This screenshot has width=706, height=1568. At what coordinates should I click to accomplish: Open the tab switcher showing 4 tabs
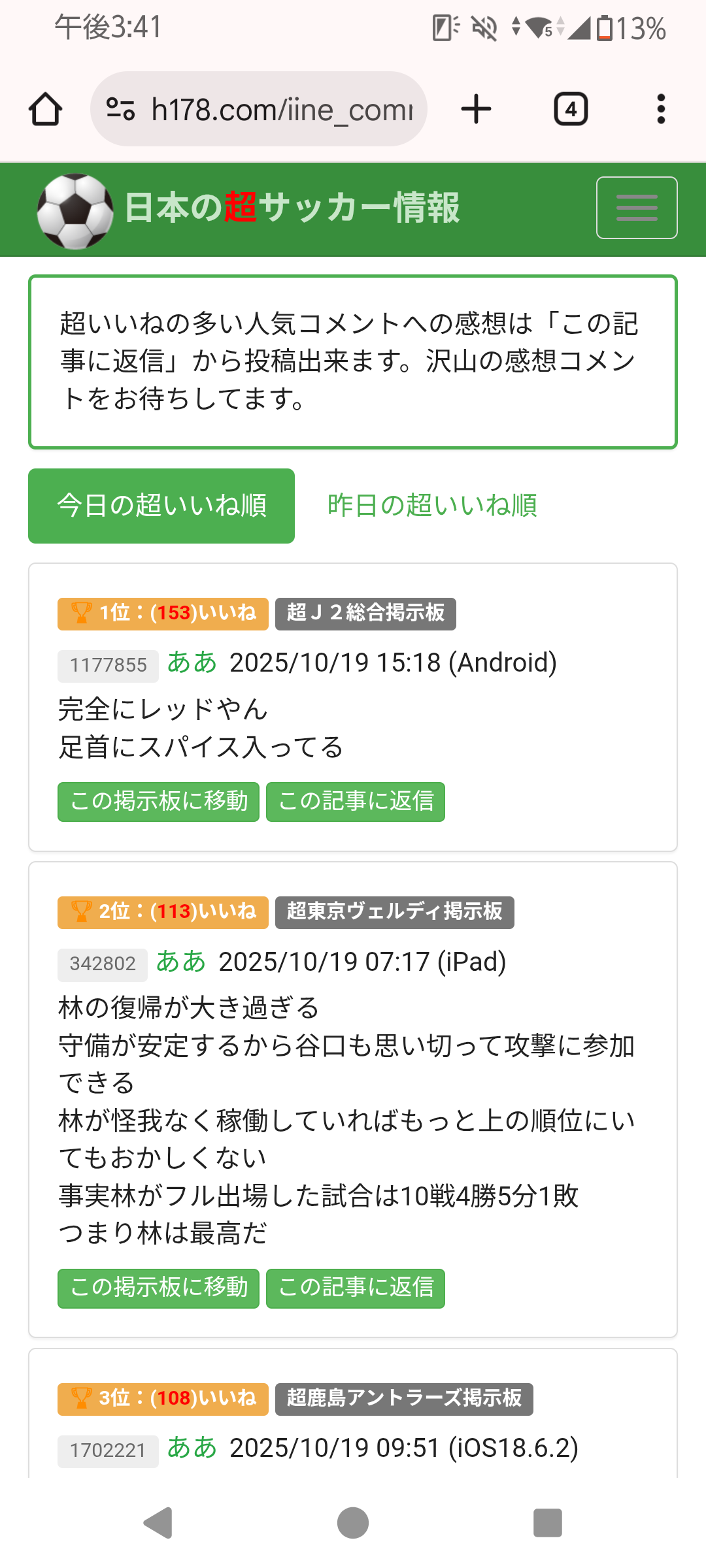[x=571, y=109]
